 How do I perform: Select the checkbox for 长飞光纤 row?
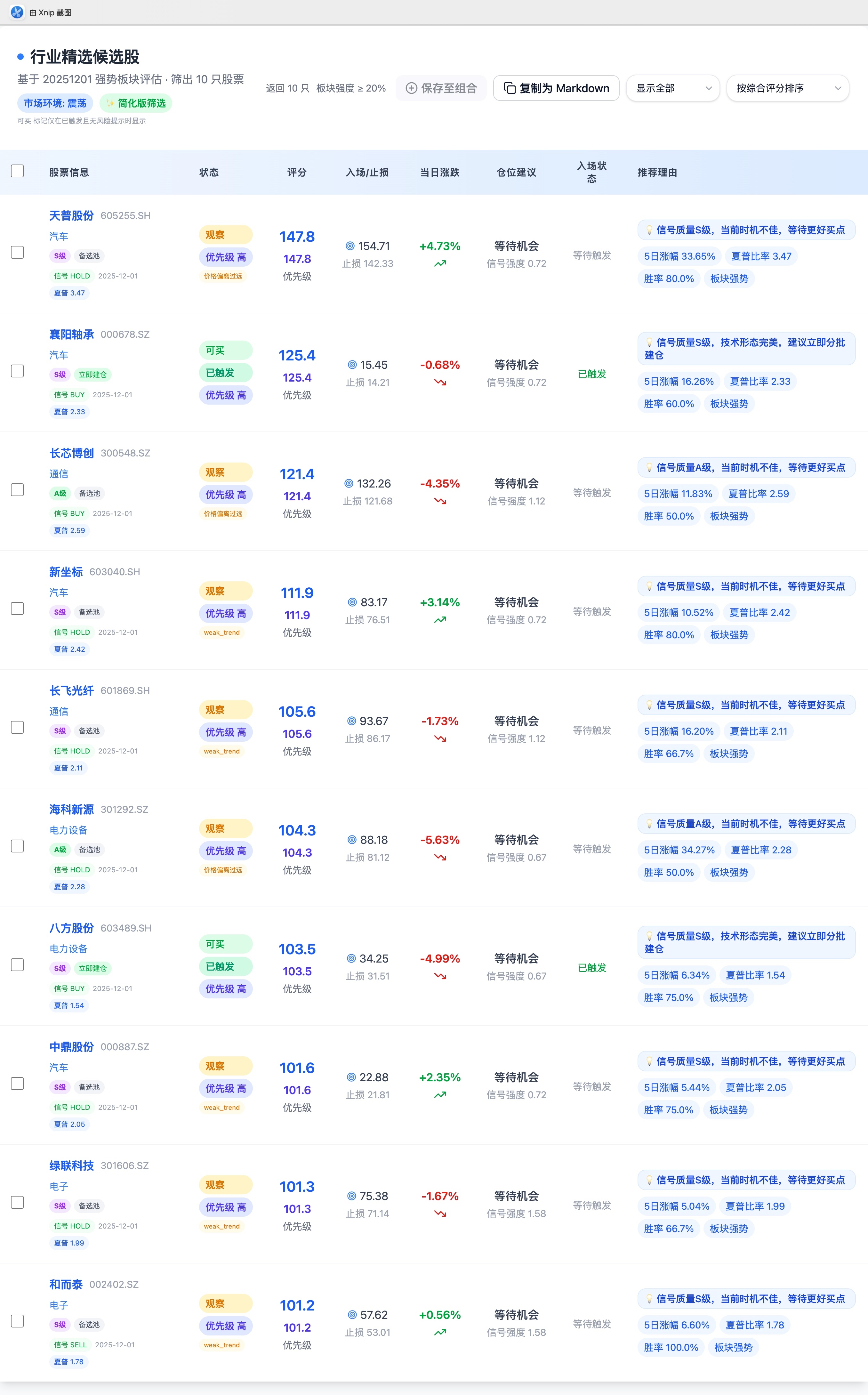17,727
